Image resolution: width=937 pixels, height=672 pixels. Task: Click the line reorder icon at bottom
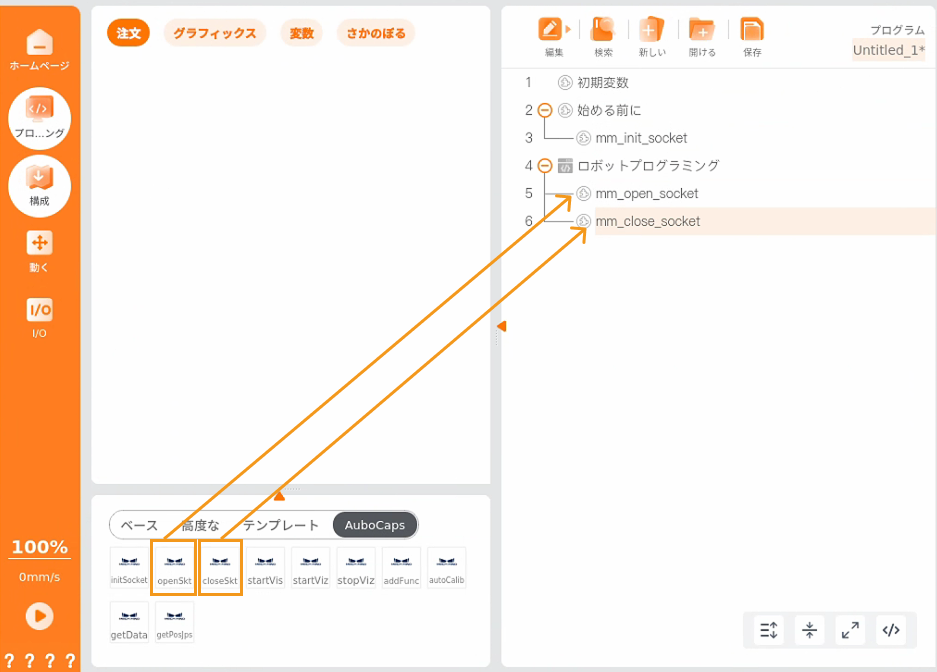[769, 630]
